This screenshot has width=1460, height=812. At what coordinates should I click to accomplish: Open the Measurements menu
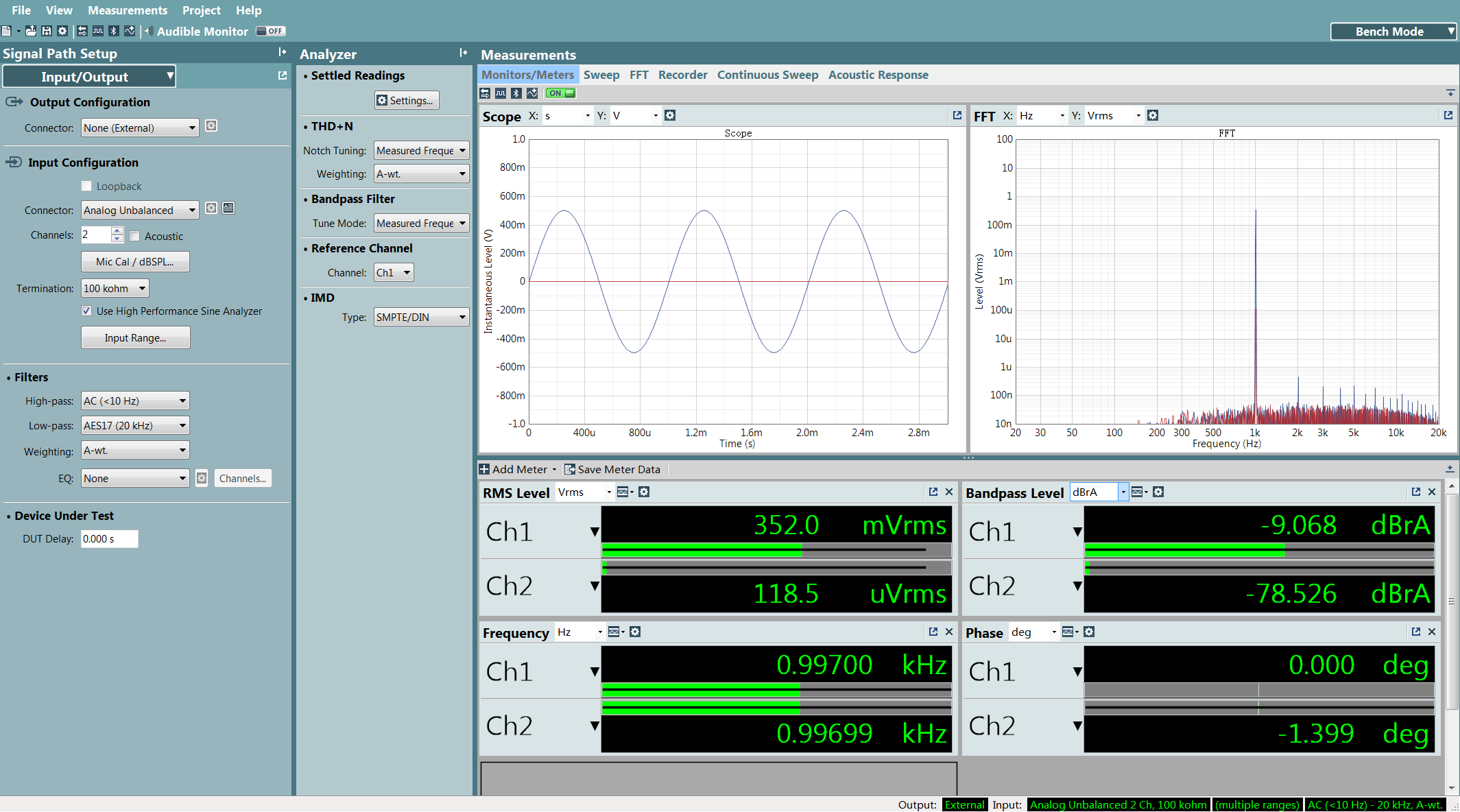(x=127, y=10)
